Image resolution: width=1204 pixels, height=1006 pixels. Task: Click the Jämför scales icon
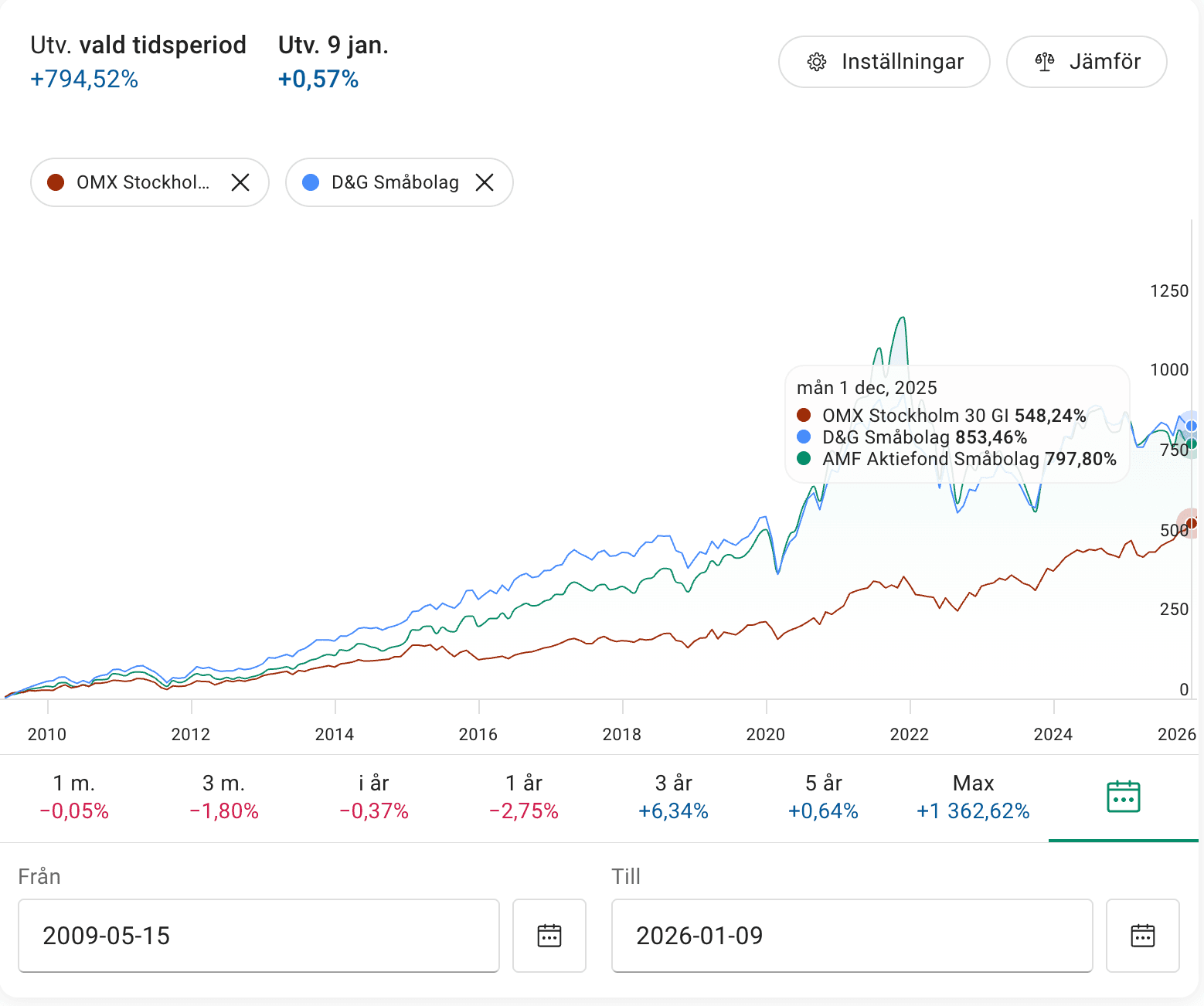tap(1045, 62)
